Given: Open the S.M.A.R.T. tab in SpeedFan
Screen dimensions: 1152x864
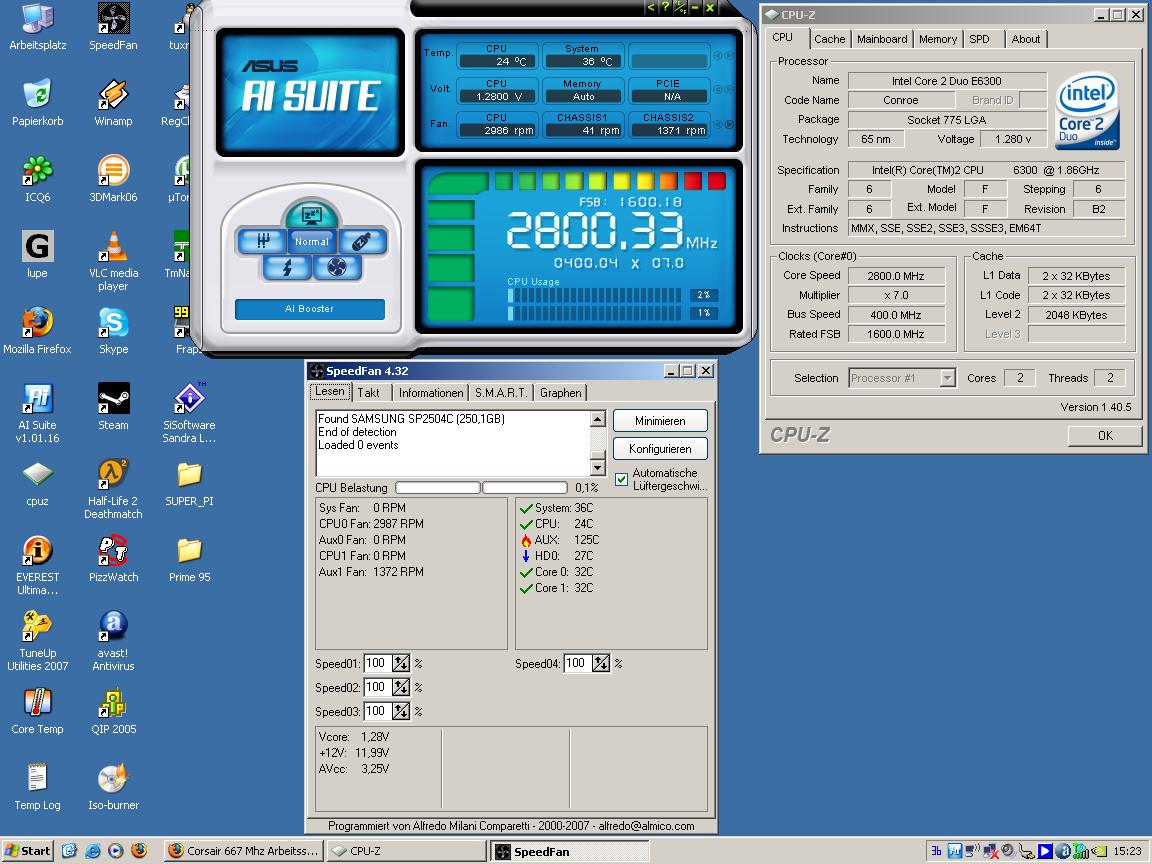Looking at the screenshot, I should (501, 393).
